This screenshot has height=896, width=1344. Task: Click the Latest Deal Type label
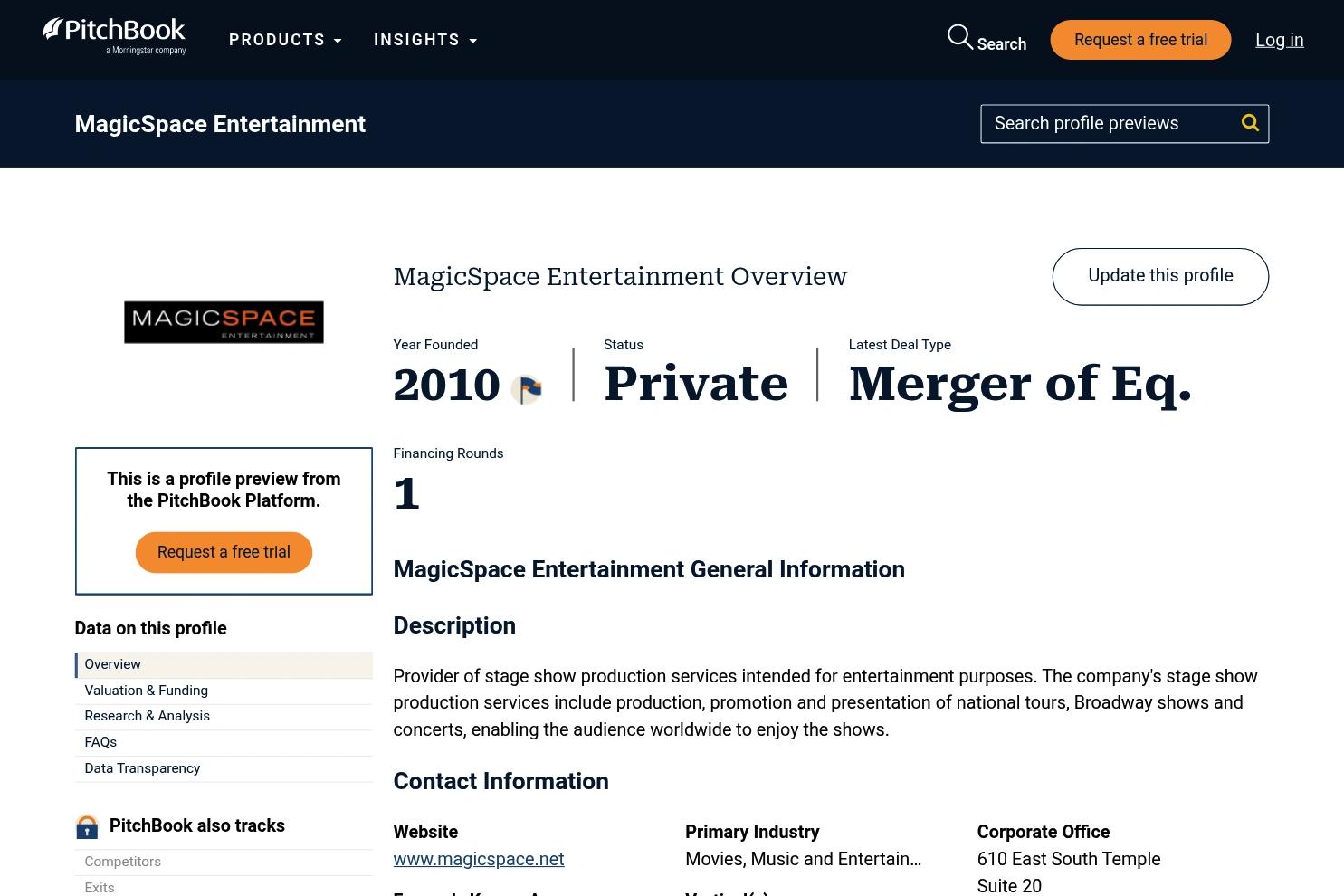900,345
